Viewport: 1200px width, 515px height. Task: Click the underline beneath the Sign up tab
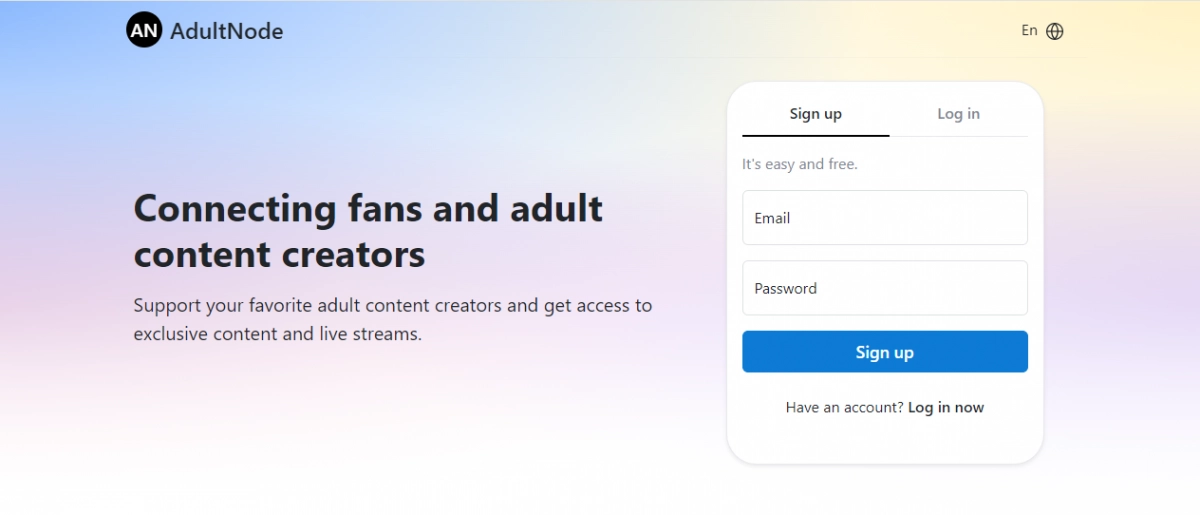pyautogui.click(x=815, y=135)
